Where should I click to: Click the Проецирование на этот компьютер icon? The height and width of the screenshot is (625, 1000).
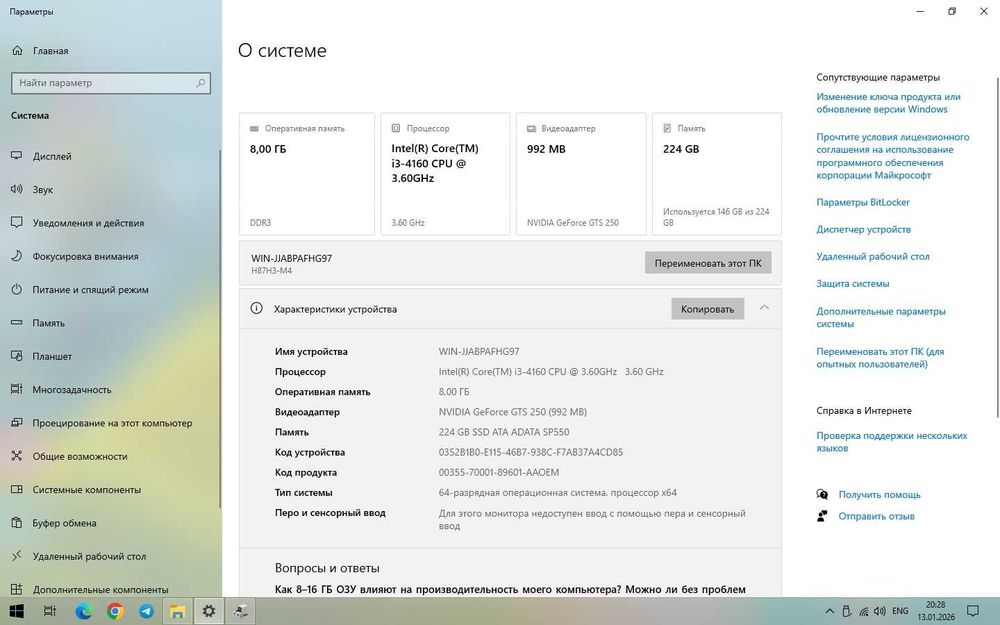pos(17,423)
